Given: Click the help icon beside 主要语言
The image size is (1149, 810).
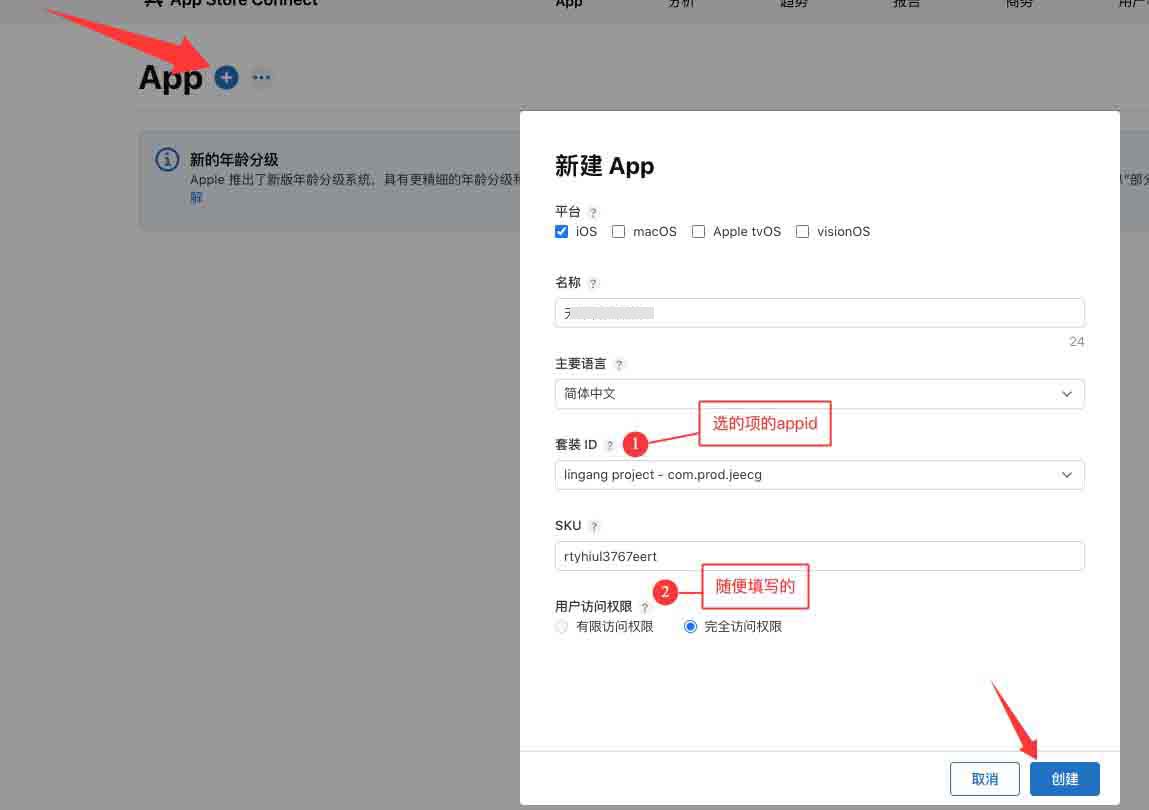Looking at the screenshot, I should [x=619, y=365].
